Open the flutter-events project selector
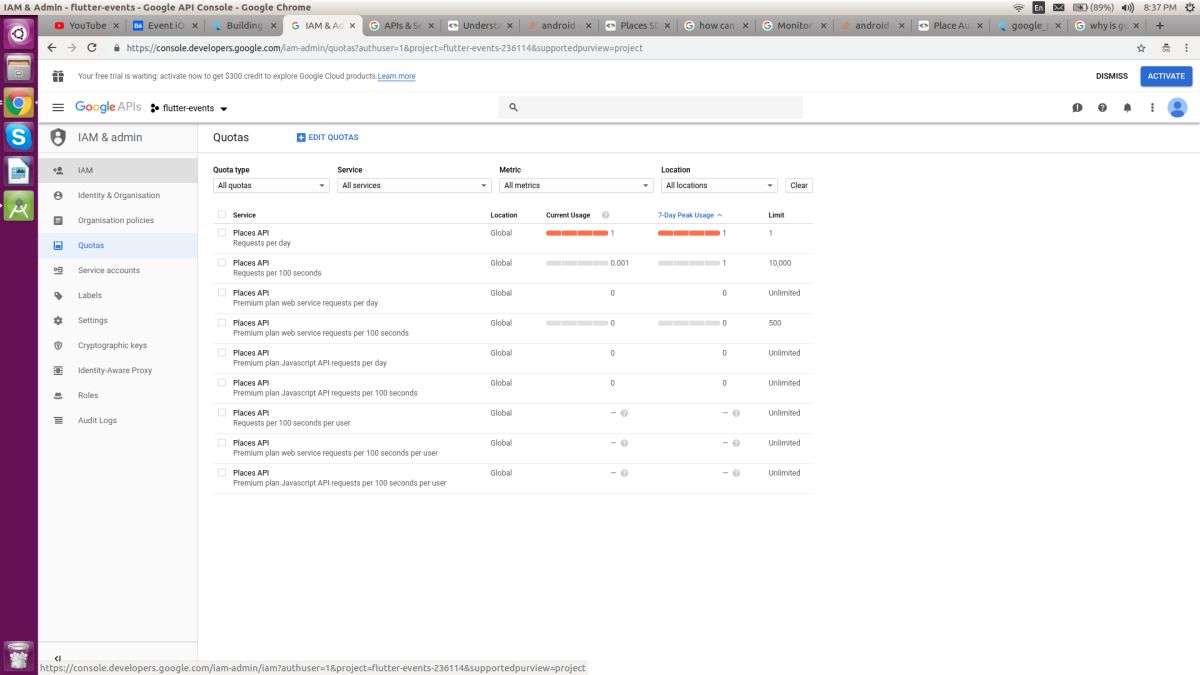Viewport: 1200px width, 675px height. [x=189, y=108]
